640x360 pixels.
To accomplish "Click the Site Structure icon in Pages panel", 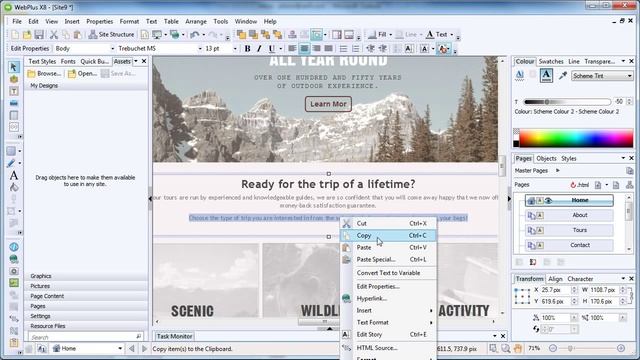I will tap(629, 185).
